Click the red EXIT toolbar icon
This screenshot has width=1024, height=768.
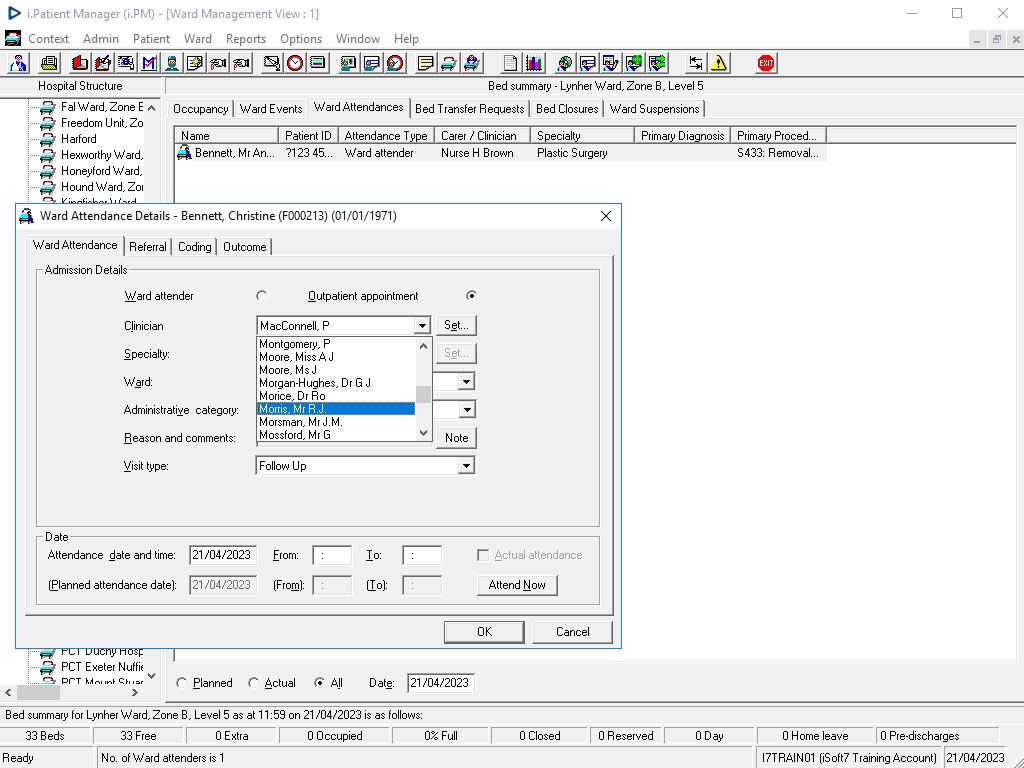(x=766, y=63)
